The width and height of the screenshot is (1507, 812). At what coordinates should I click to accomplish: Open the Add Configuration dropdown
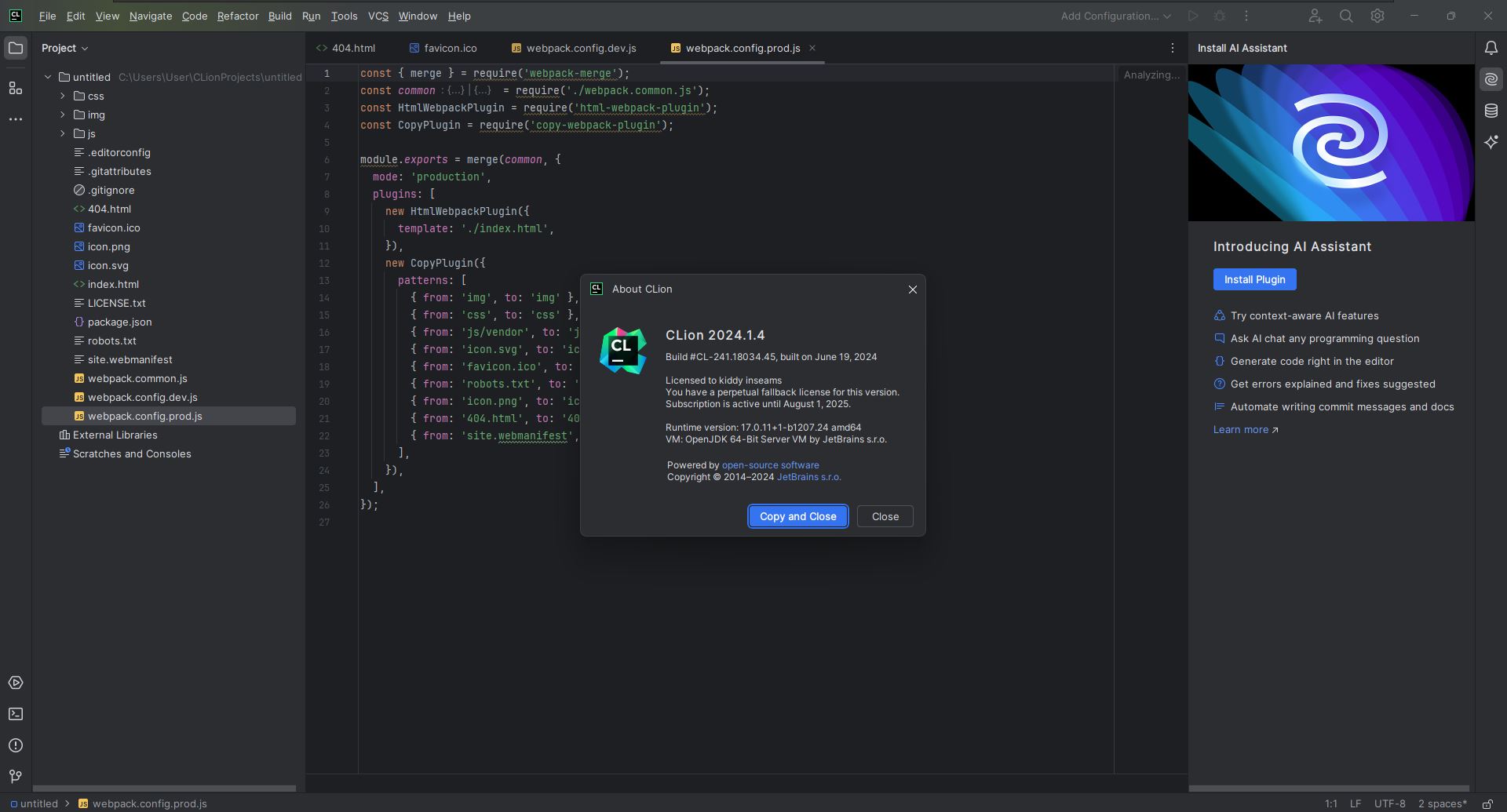(x=1115, y=16)
